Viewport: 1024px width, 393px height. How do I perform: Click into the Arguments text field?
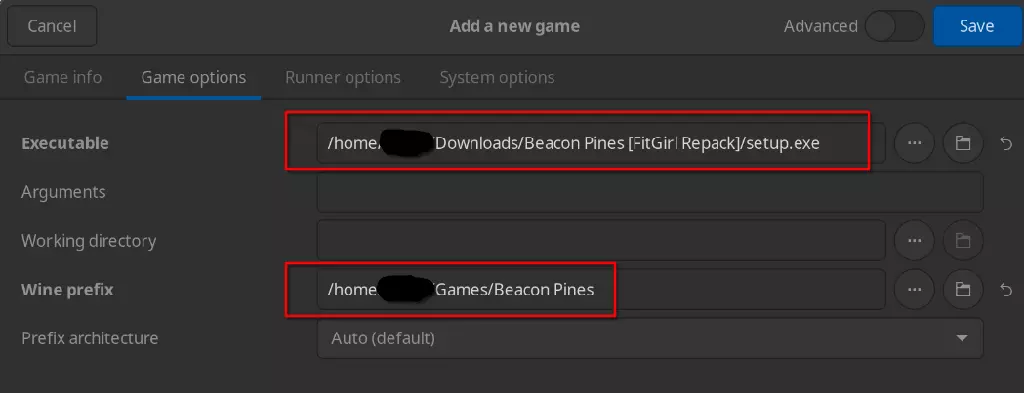[x=650, y=192]
